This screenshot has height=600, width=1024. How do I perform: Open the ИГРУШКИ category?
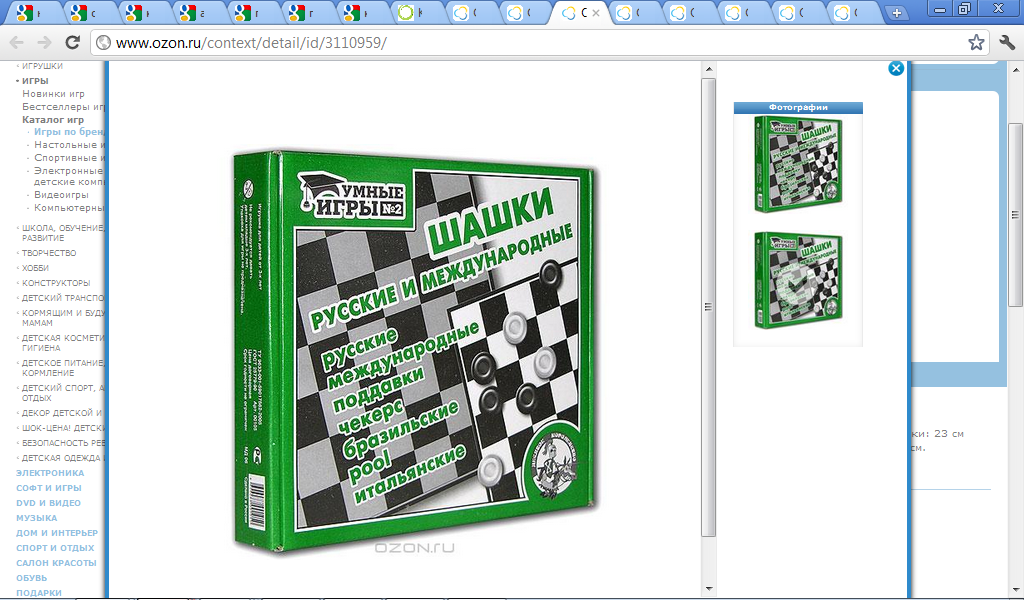[42, 66]
